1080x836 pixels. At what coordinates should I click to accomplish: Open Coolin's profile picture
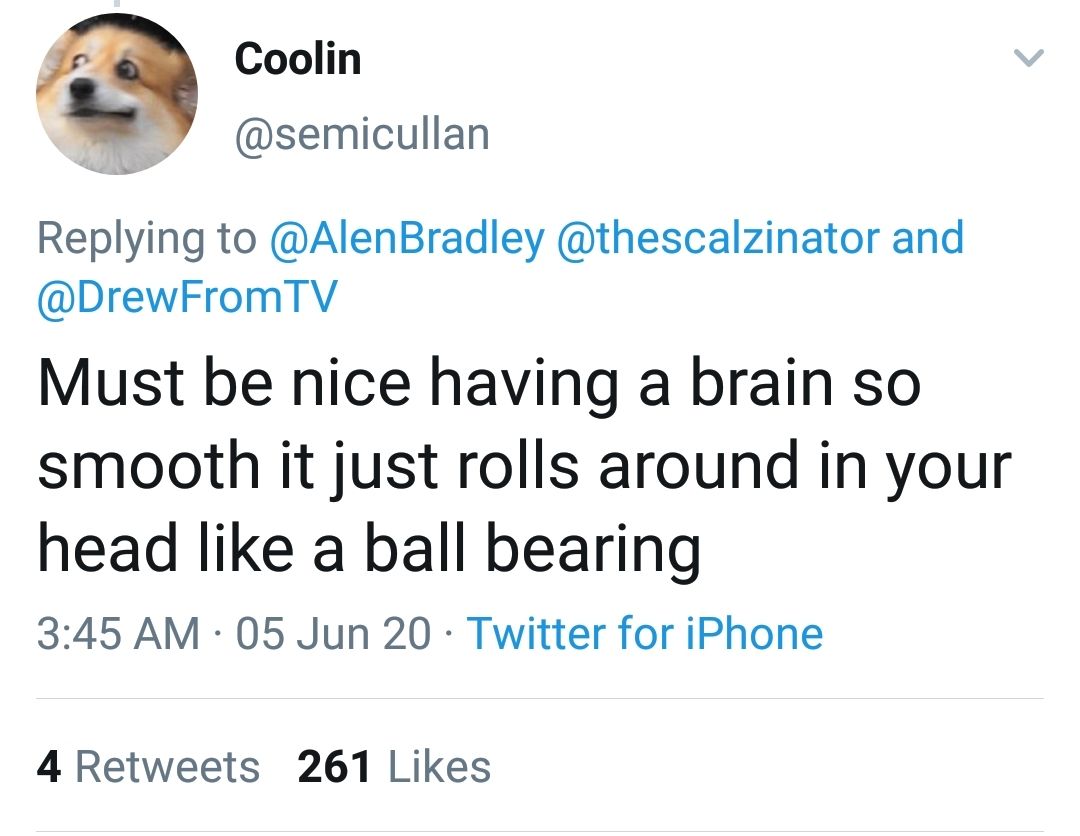pos(115,92)
